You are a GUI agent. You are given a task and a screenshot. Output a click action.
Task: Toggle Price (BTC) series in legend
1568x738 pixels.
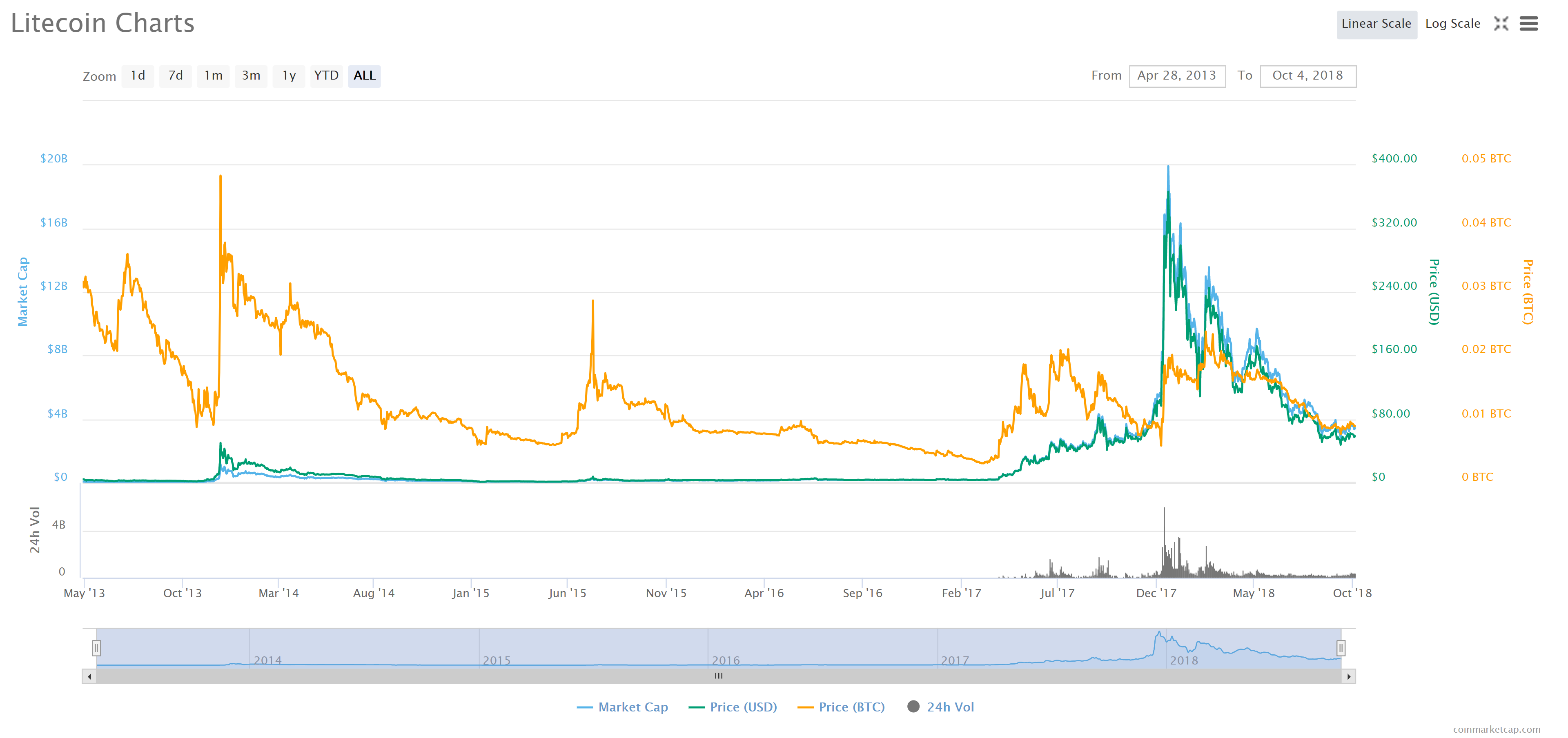(x=841, y=707)
